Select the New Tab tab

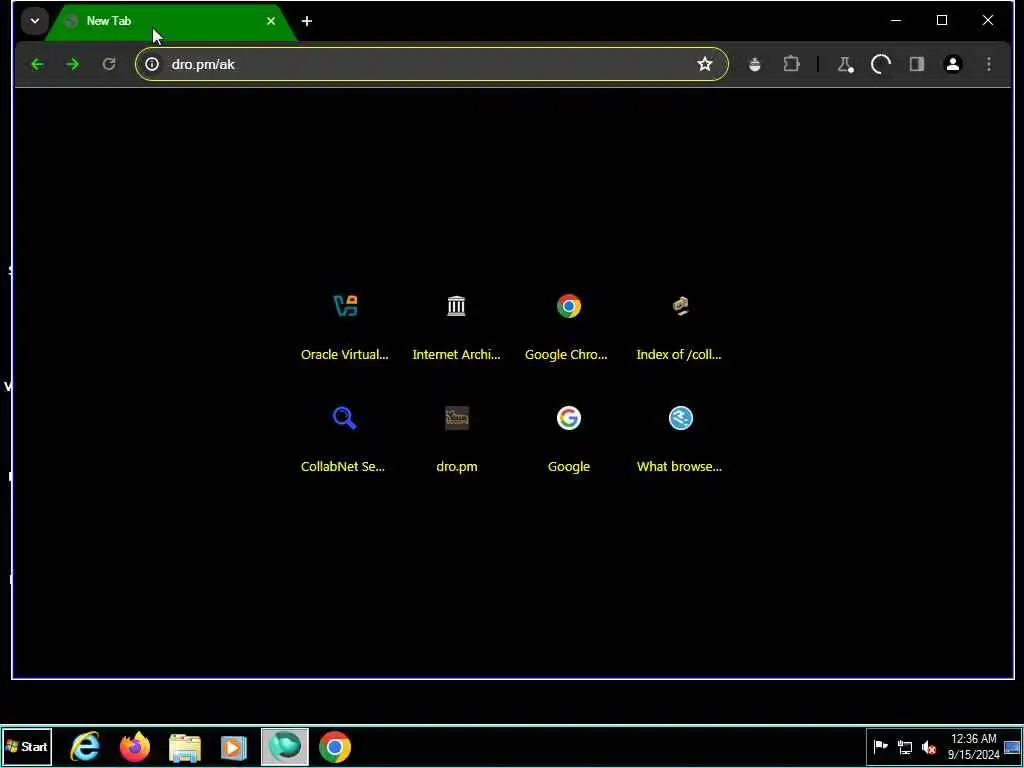point(171,22)
